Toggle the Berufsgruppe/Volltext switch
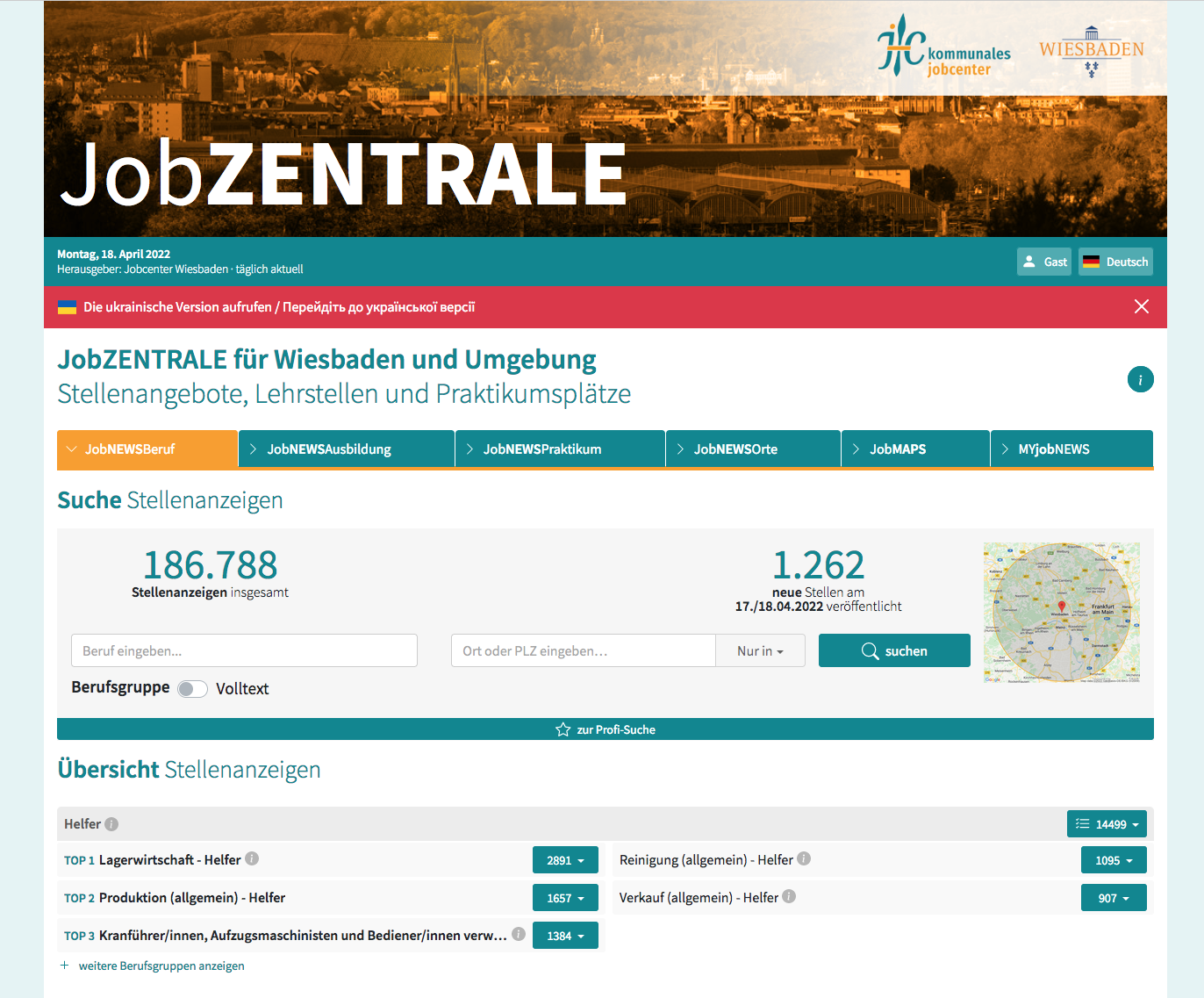This screenshot has width=1204, height=998. pyautogui.click(x=192, y=689)
